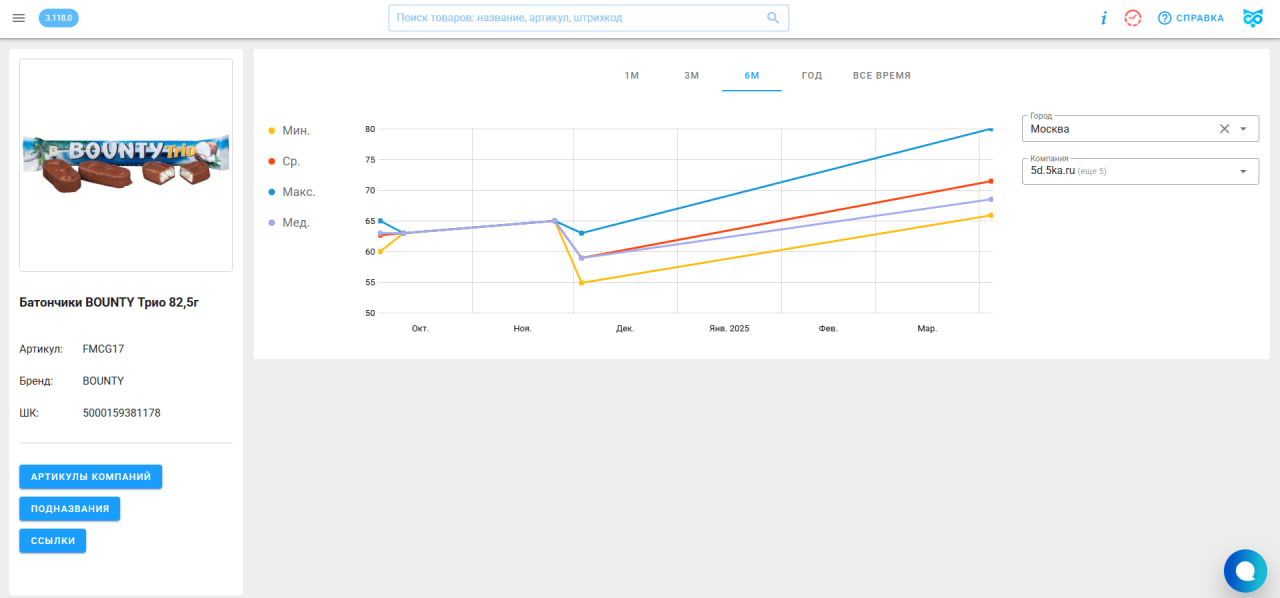
Task: Switch chart period to 3М
Action: (x=692, y=76)
